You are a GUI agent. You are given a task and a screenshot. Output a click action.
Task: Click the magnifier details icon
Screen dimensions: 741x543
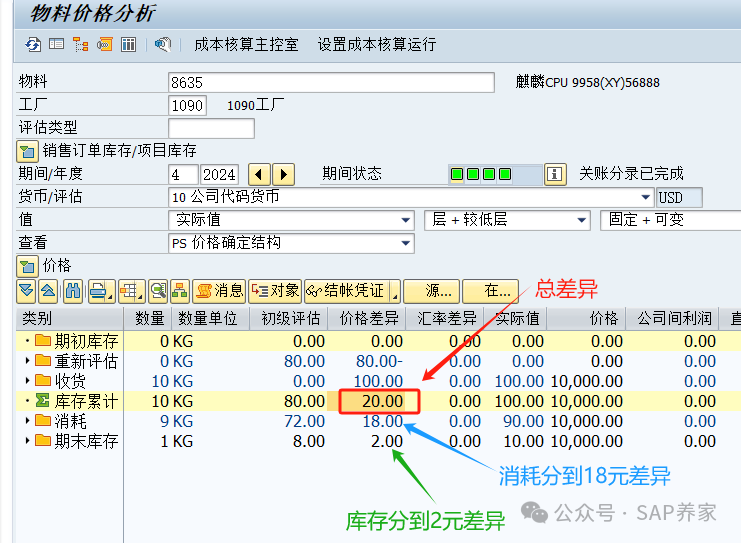point(158,291)
